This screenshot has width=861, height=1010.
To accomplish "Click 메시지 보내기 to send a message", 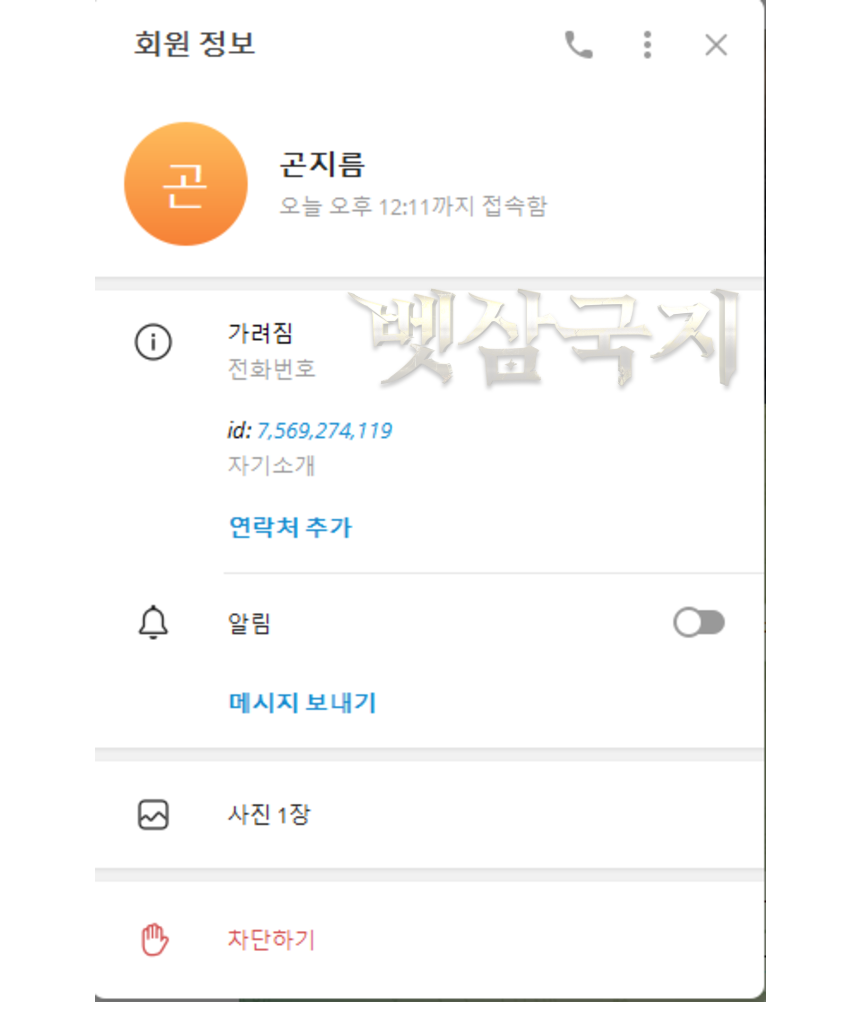I will tap(302, 702).
